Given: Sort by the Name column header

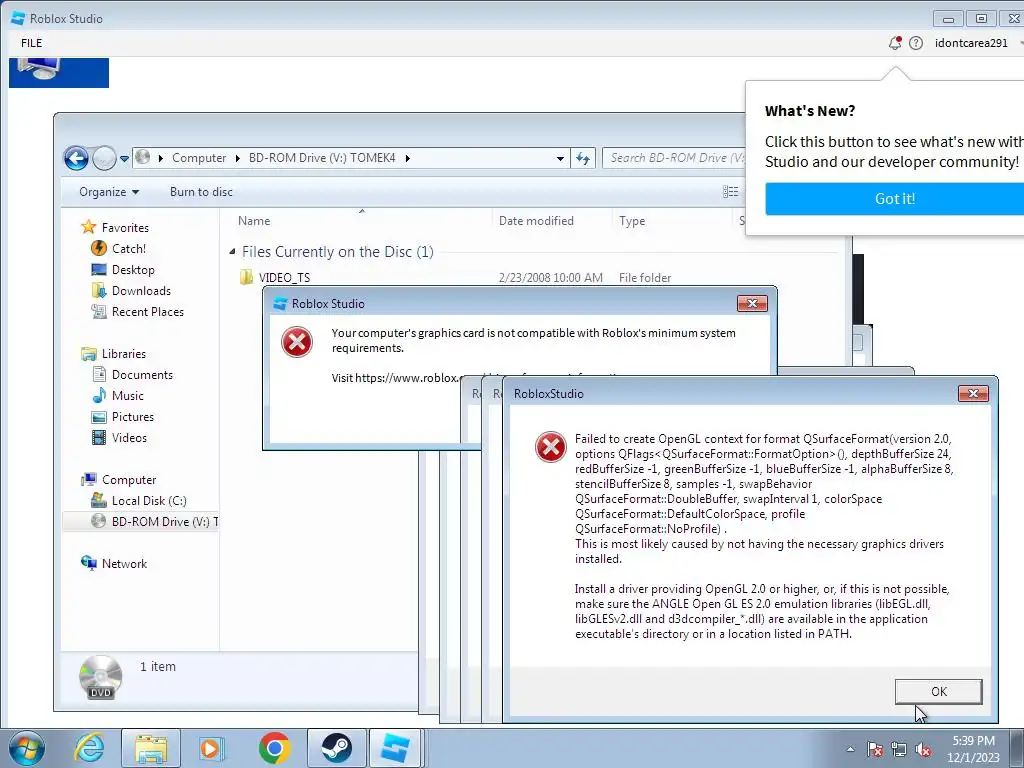Looking at the screenshot, I should point(254,221).
